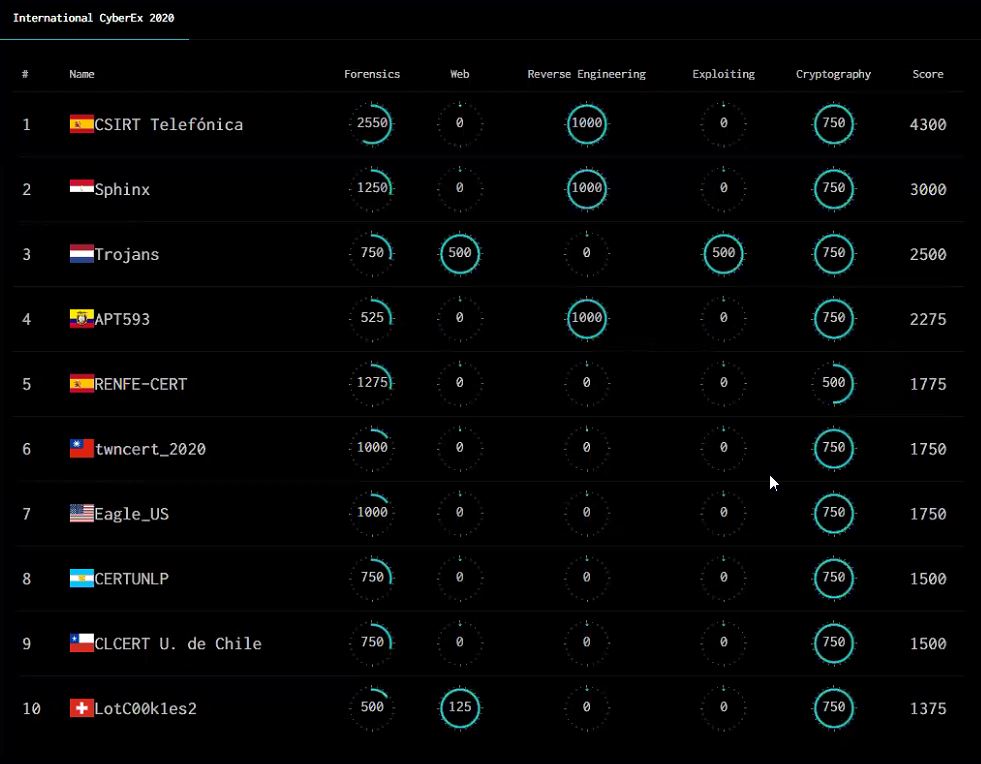Click total score 1775

click(928, 384)
